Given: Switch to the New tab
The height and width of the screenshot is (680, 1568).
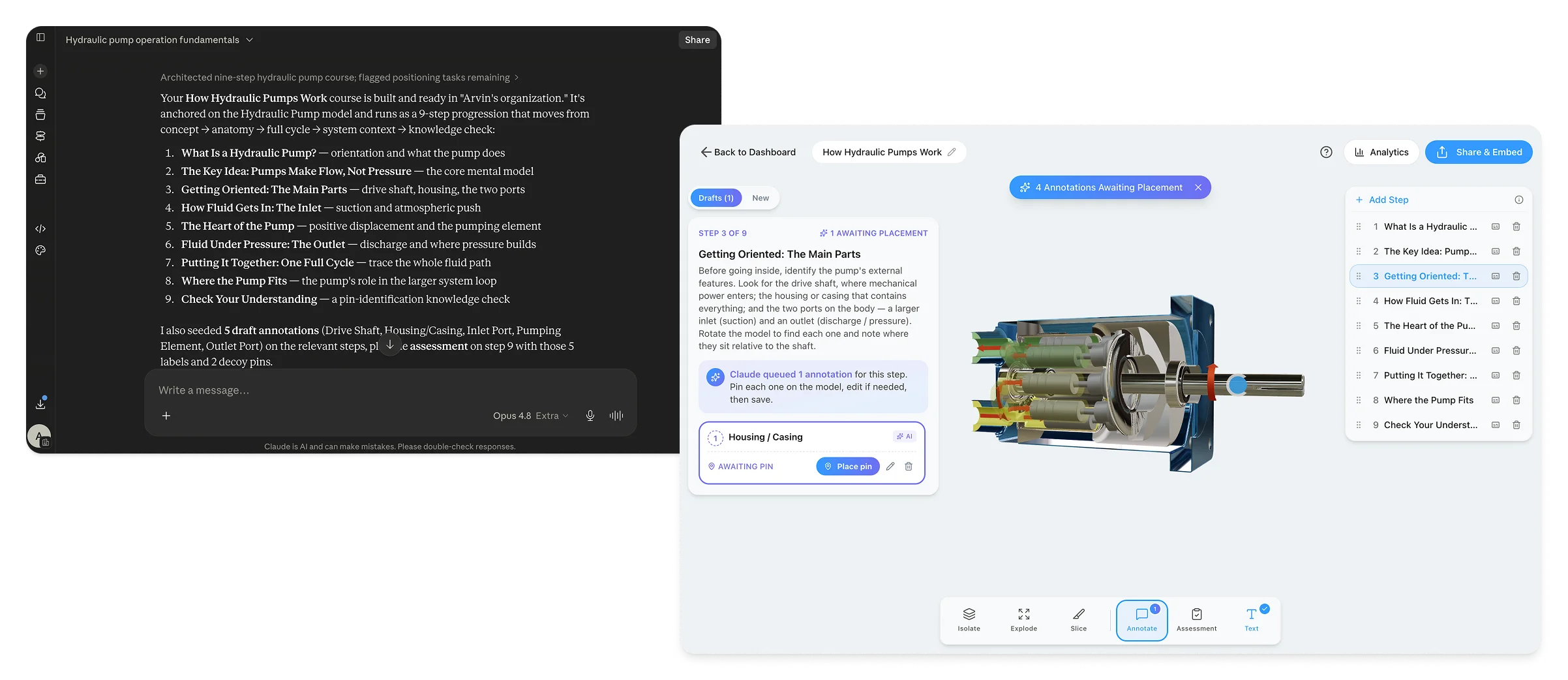Looking at the screenshot, I should pos(761,198).
